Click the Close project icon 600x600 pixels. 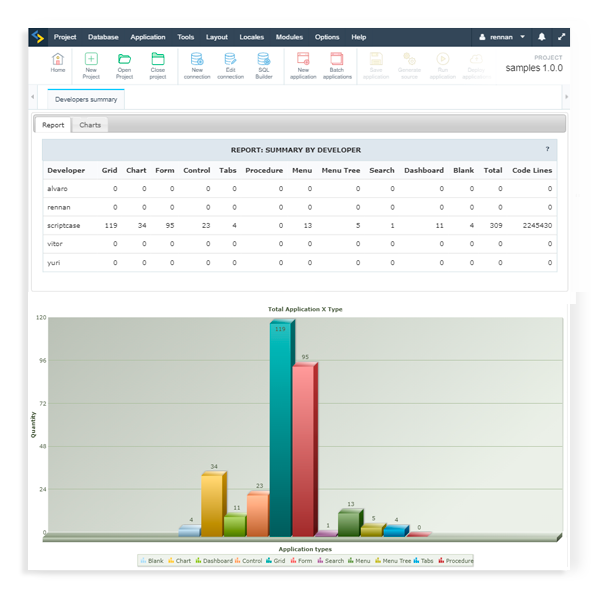tap(158, 64)
